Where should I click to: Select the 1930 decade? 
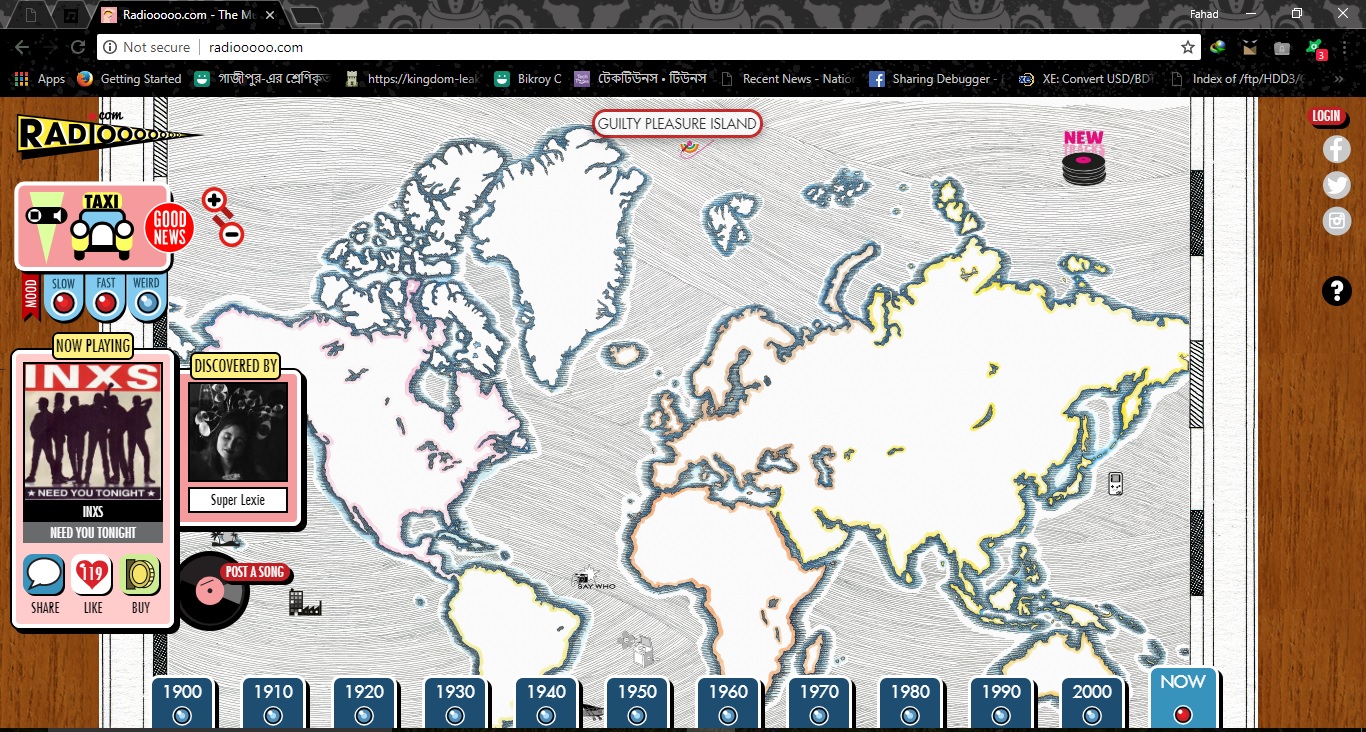pos(455,703)
